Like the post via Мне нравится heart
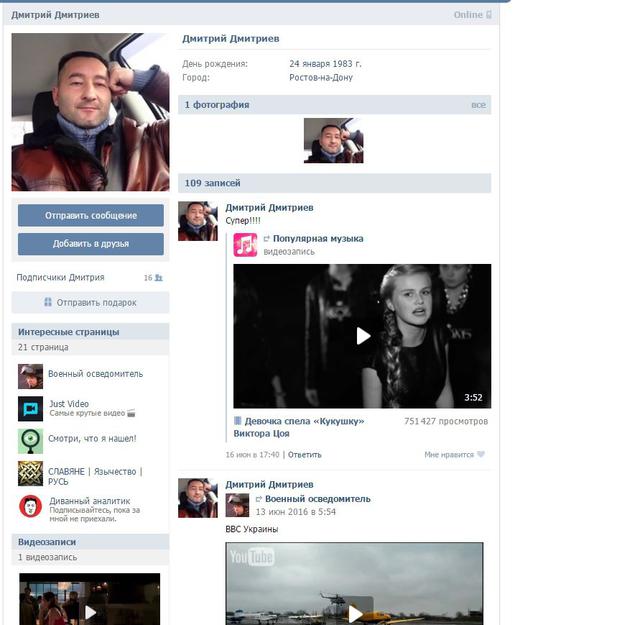640x625 pixels. (480, 454)
